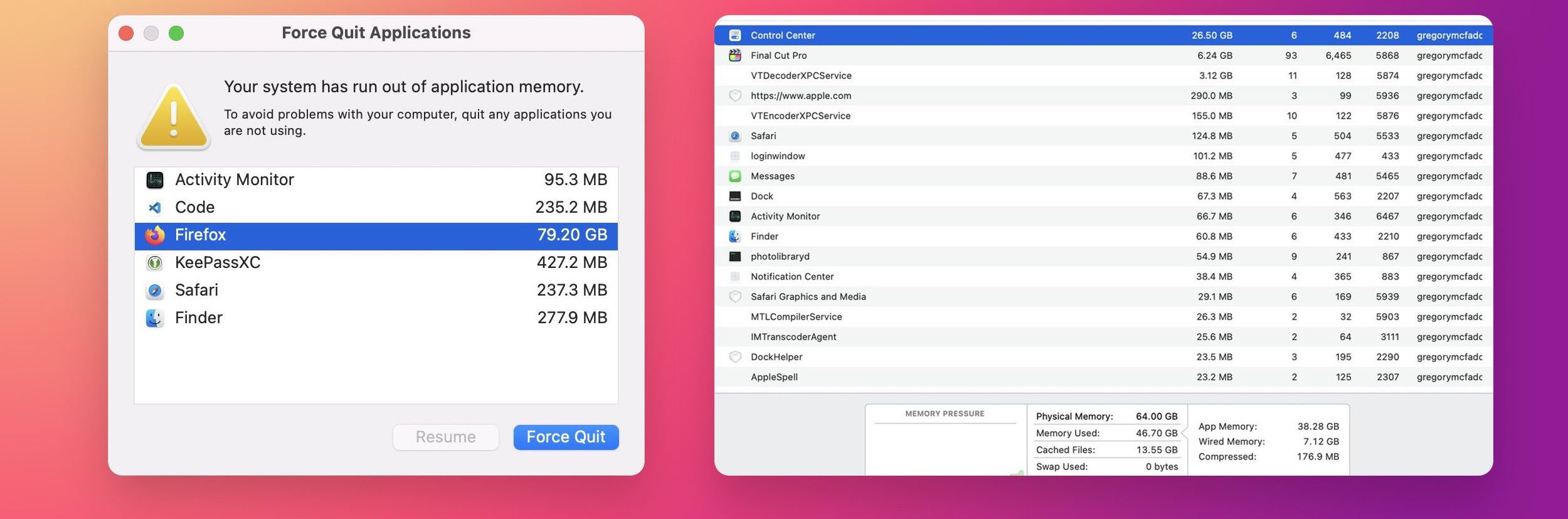The width and height of the screenshot is (1568, 519).
Task: Click the Final Cut Pro icon
Action: pyautogui.click(x=735, y=55)
